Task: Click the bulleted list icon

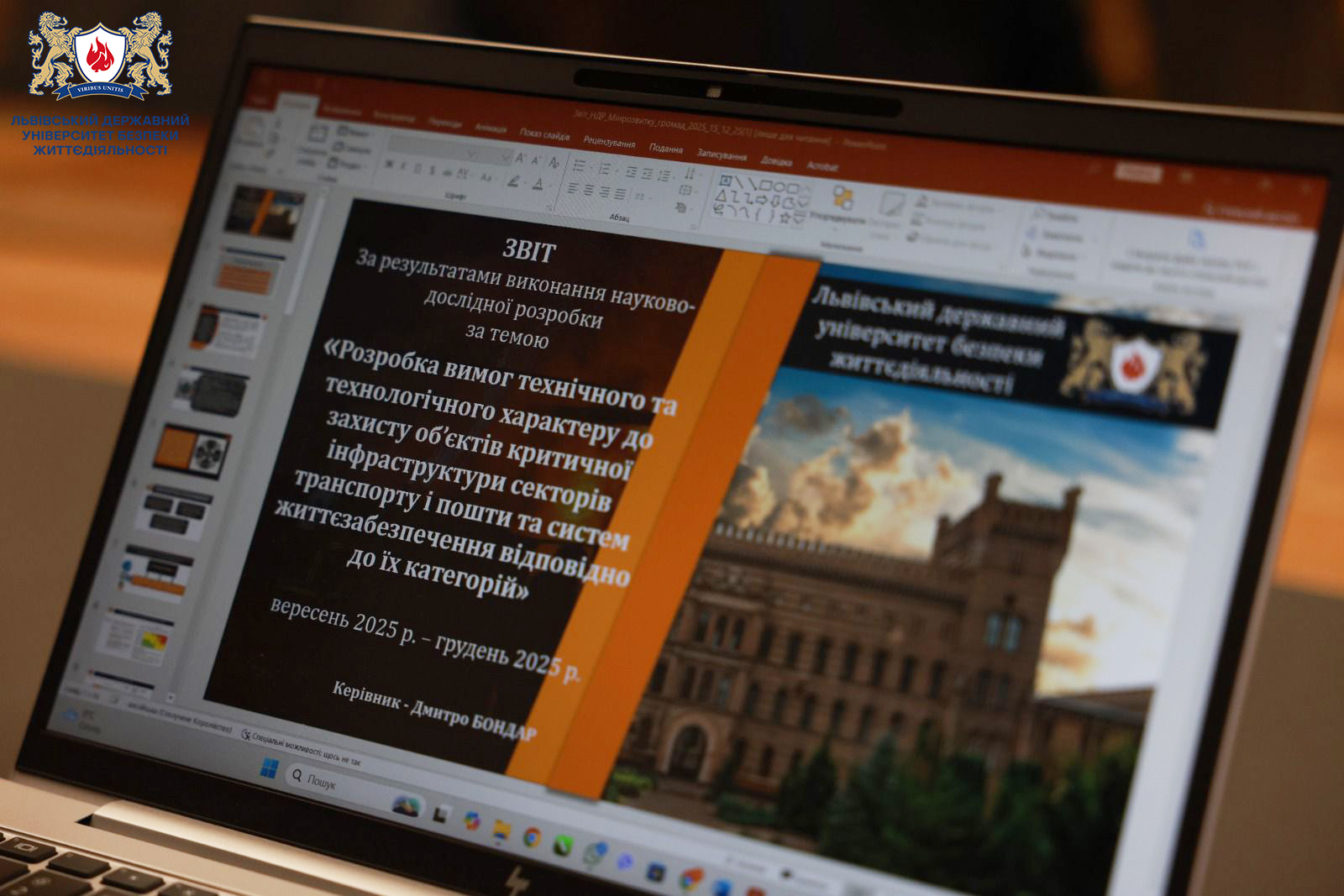Action: (x=579, y=165)
